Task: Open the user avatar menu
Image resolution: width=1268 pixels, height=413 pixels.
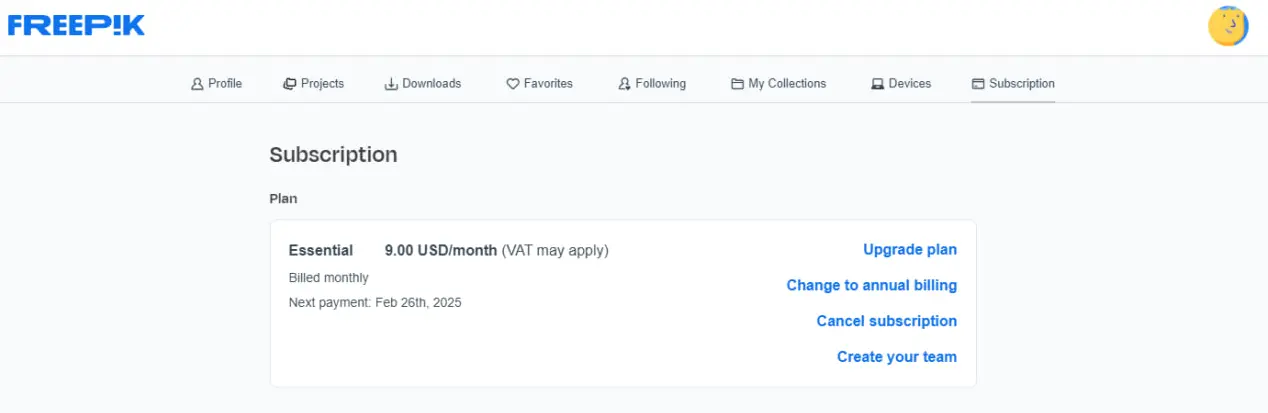Action: click(1228, 26)
